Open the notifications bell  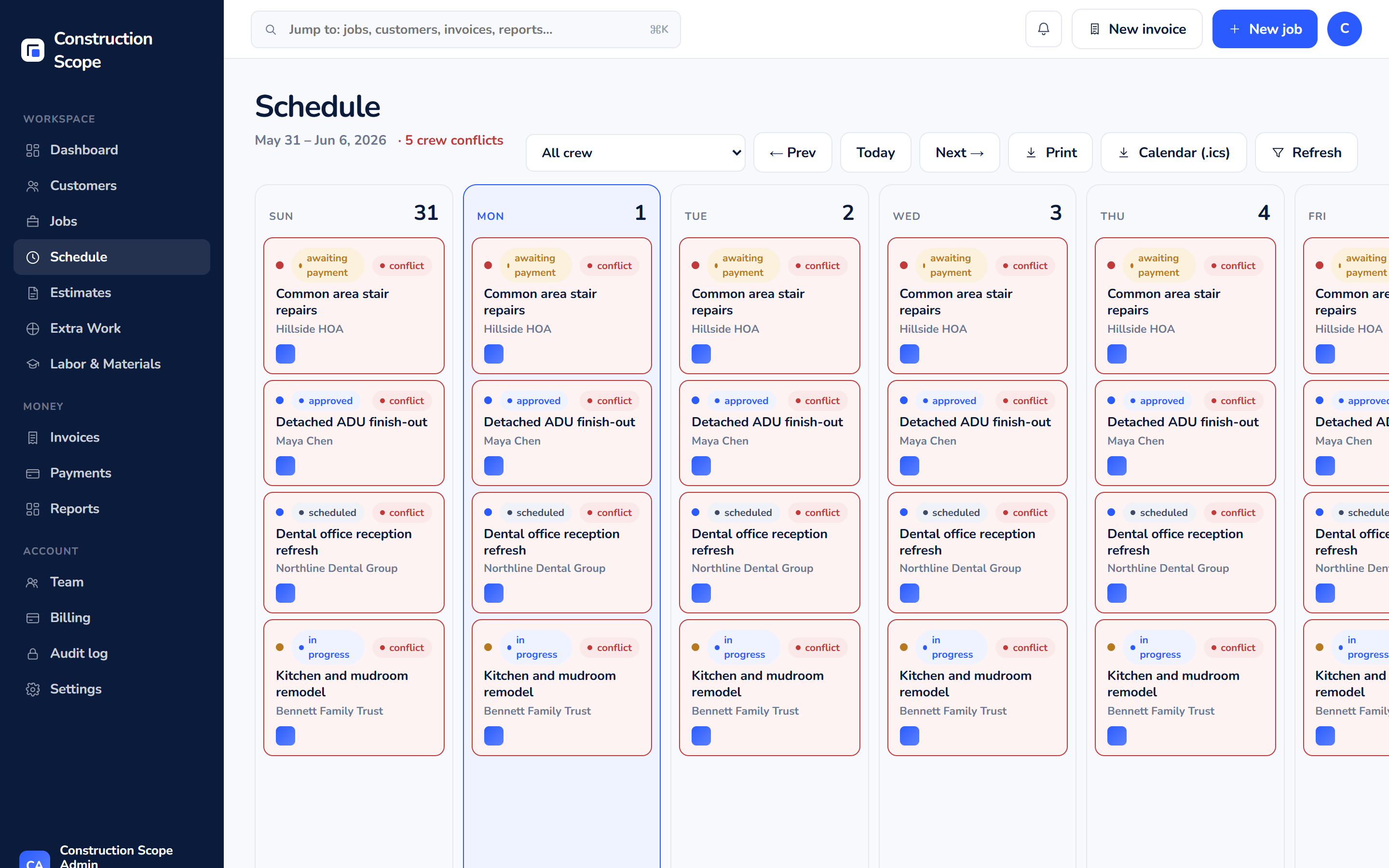1044,29
